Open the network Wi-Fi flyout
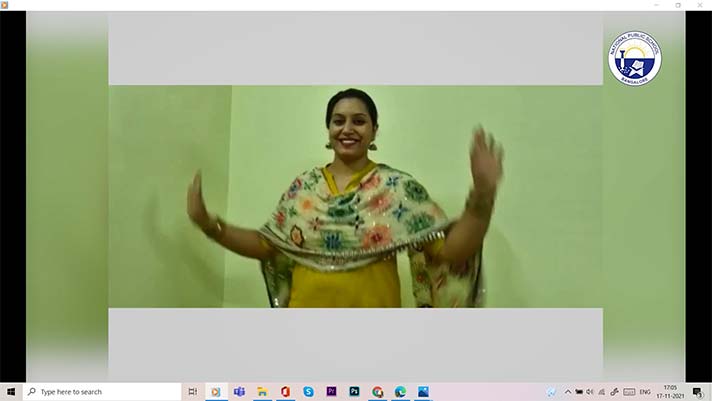Screen dimensions: 712x401 point(601,392)
